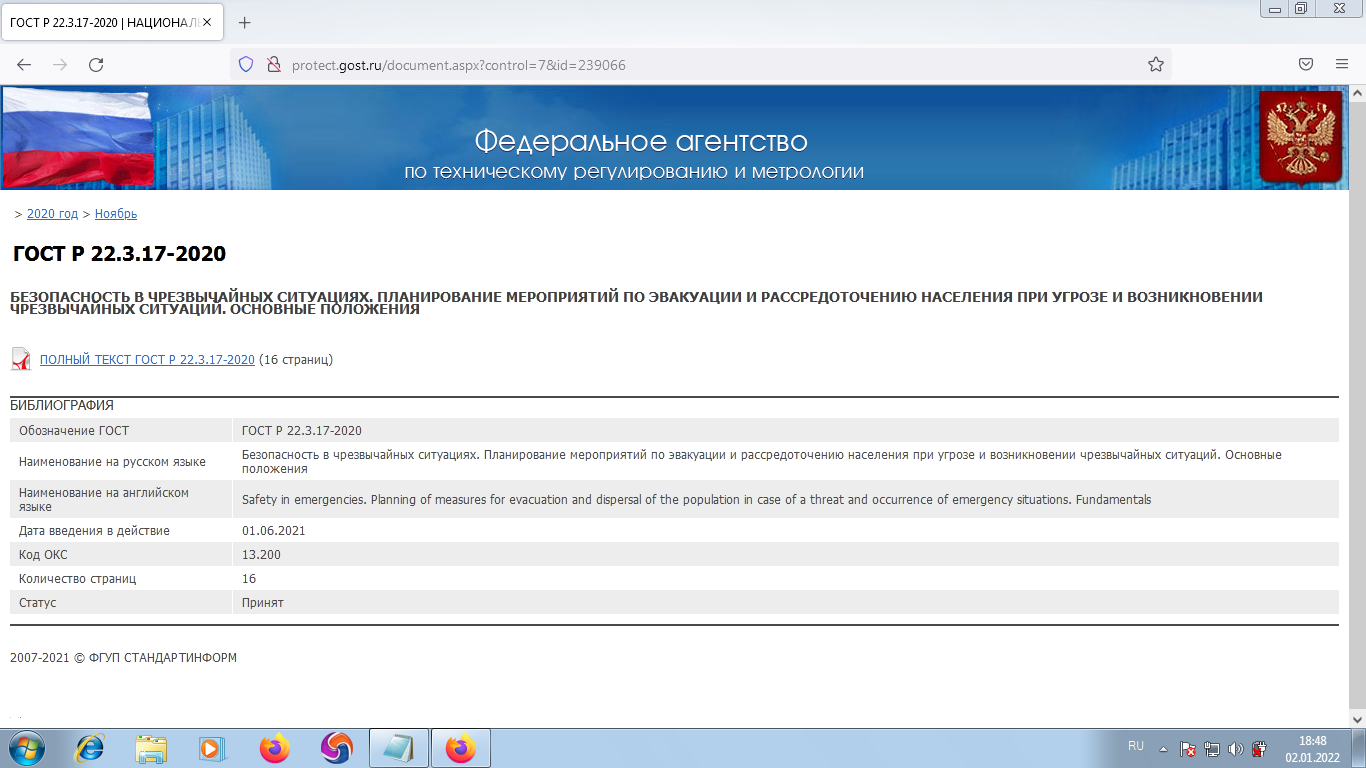Screen dimensions: 1366x768
Task: Navigate to the Ноябрь breadcrumb link
Action: (116, 214)
